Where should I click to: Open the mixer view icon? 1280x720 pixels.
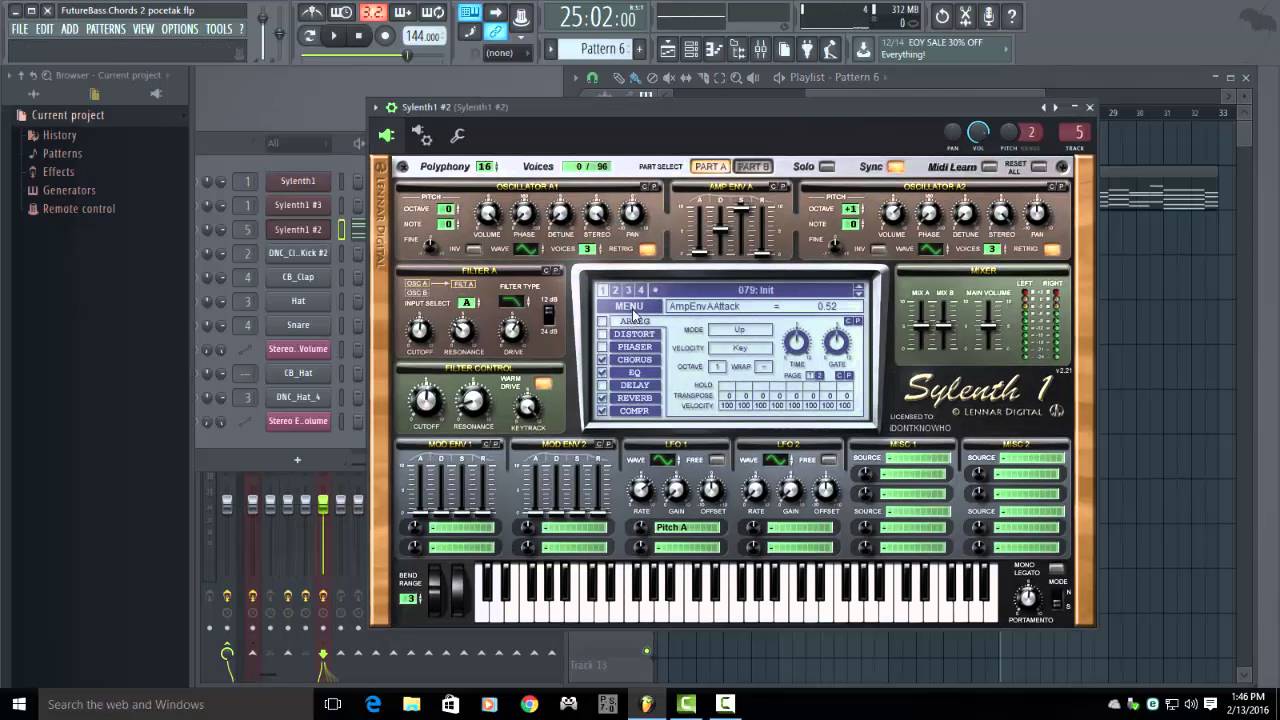pyautogui.click(x=761, y=49)
